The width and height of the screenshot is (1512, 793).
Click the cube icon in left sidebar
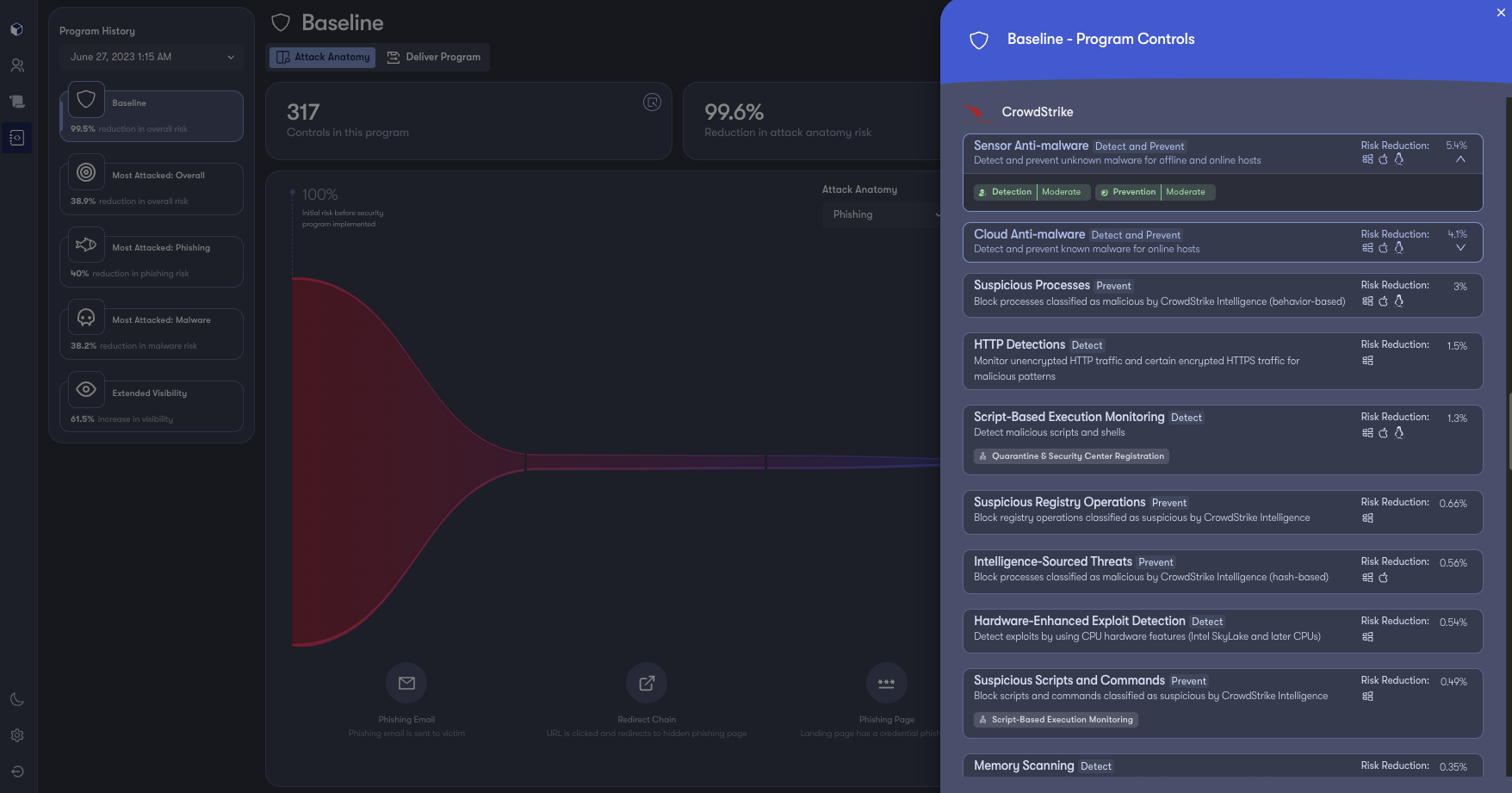coord(16,29)
